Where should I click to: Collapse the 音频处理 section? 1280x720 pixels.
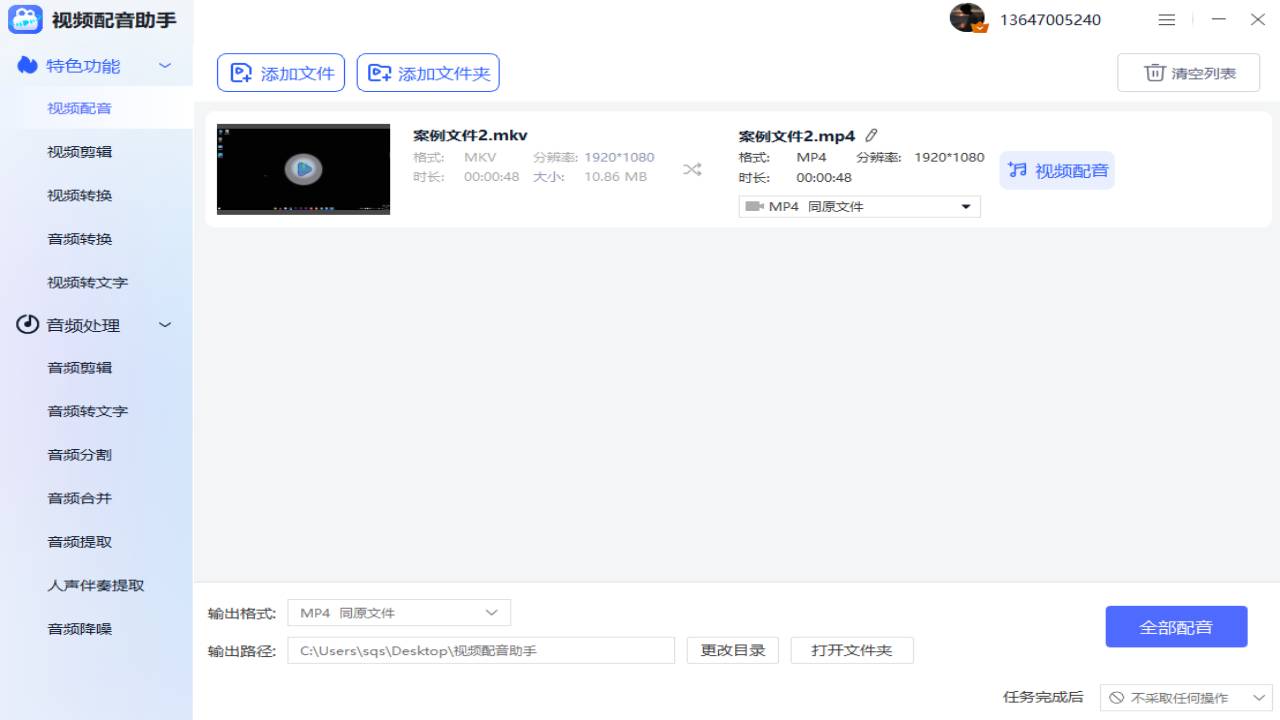click(164, 324)
